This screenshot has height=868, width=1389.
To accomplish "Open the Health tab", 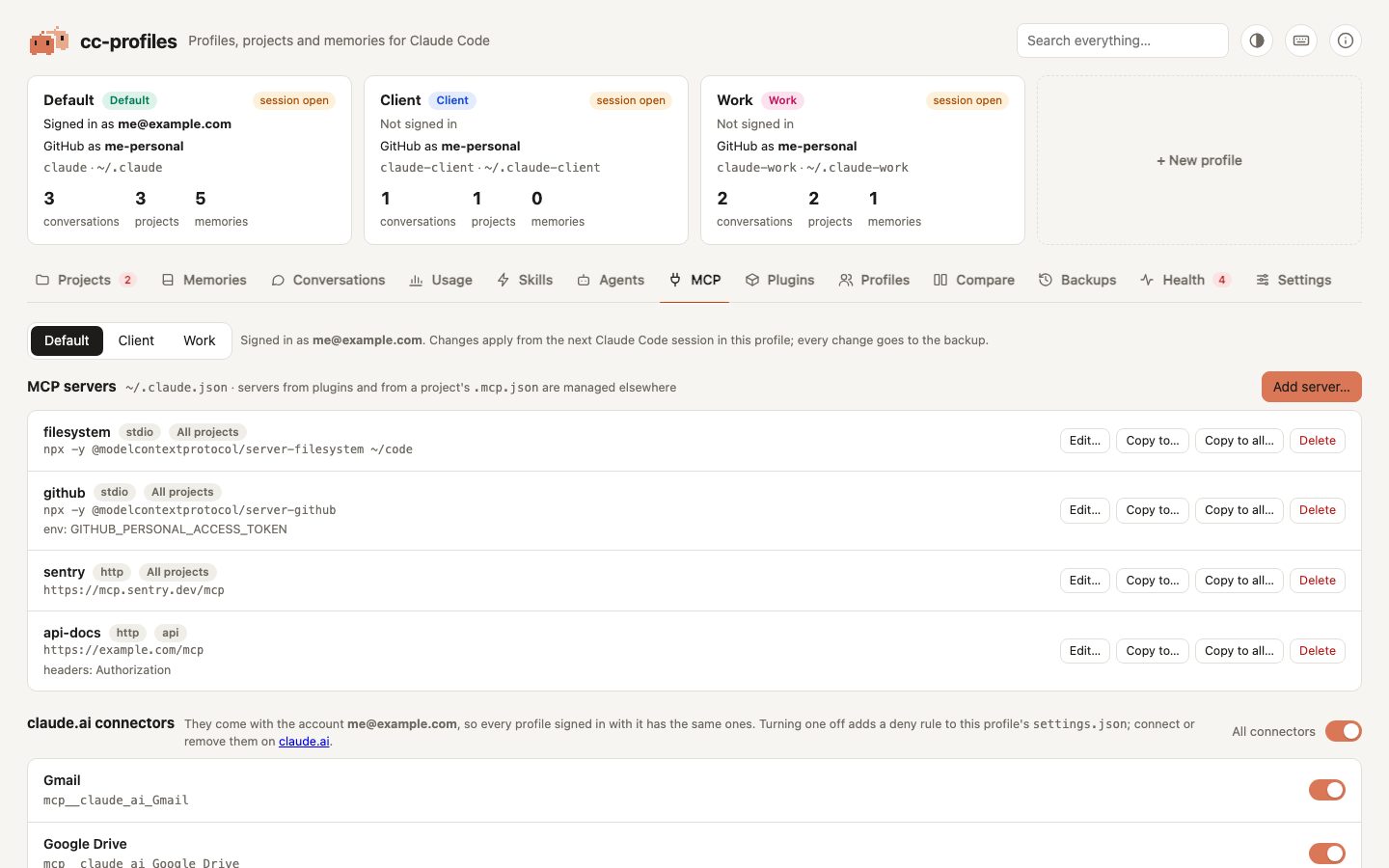I will tap(1185, 280).
